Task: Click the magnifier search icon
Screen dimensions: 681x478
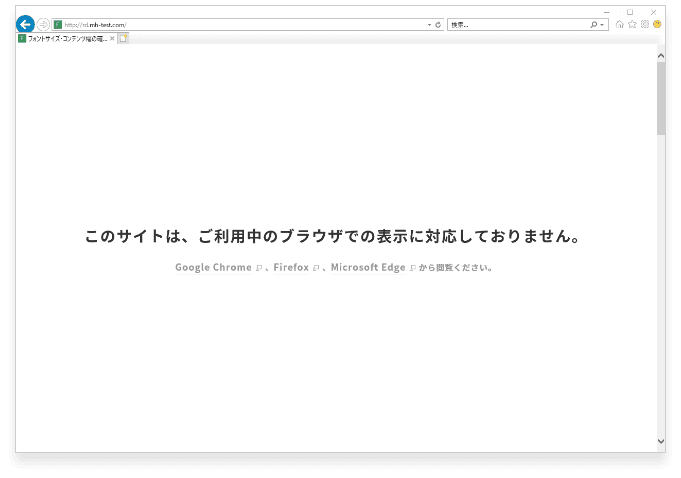Action: [x=593, y=25]
